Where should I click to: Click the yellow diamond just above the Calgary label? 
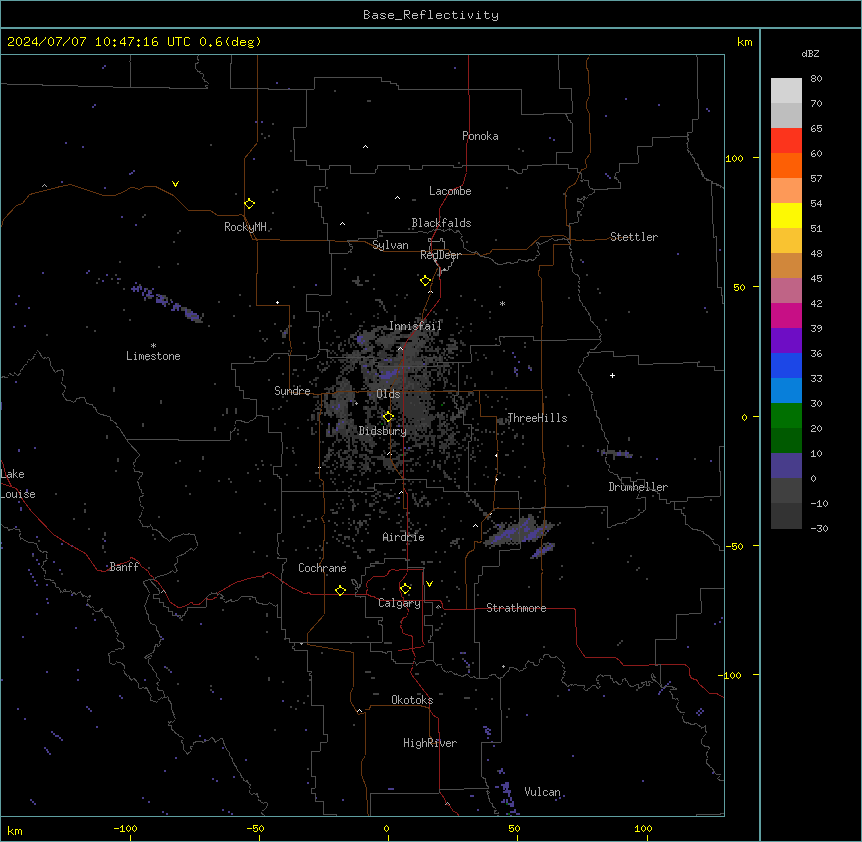coord(405,589)
